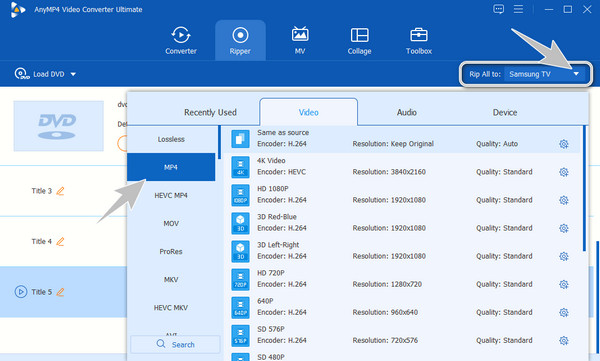
Task: Select the ProRes format category
Action: click(x=171, y=252)
